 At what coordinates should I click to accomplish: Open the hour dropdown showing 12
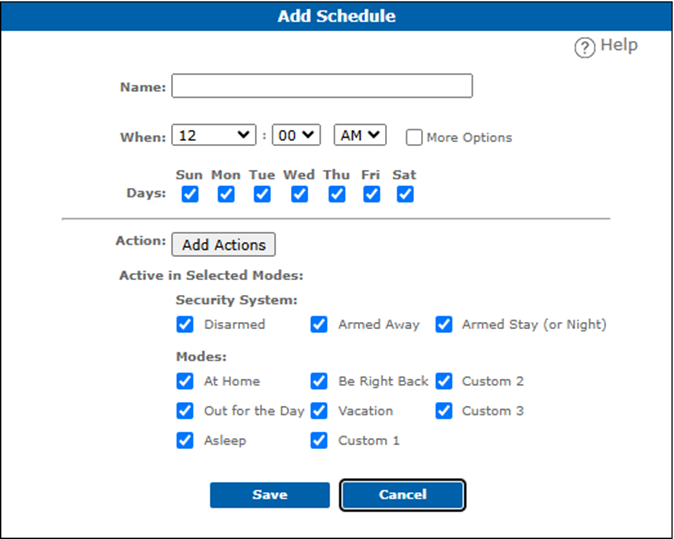click(214, 135)
